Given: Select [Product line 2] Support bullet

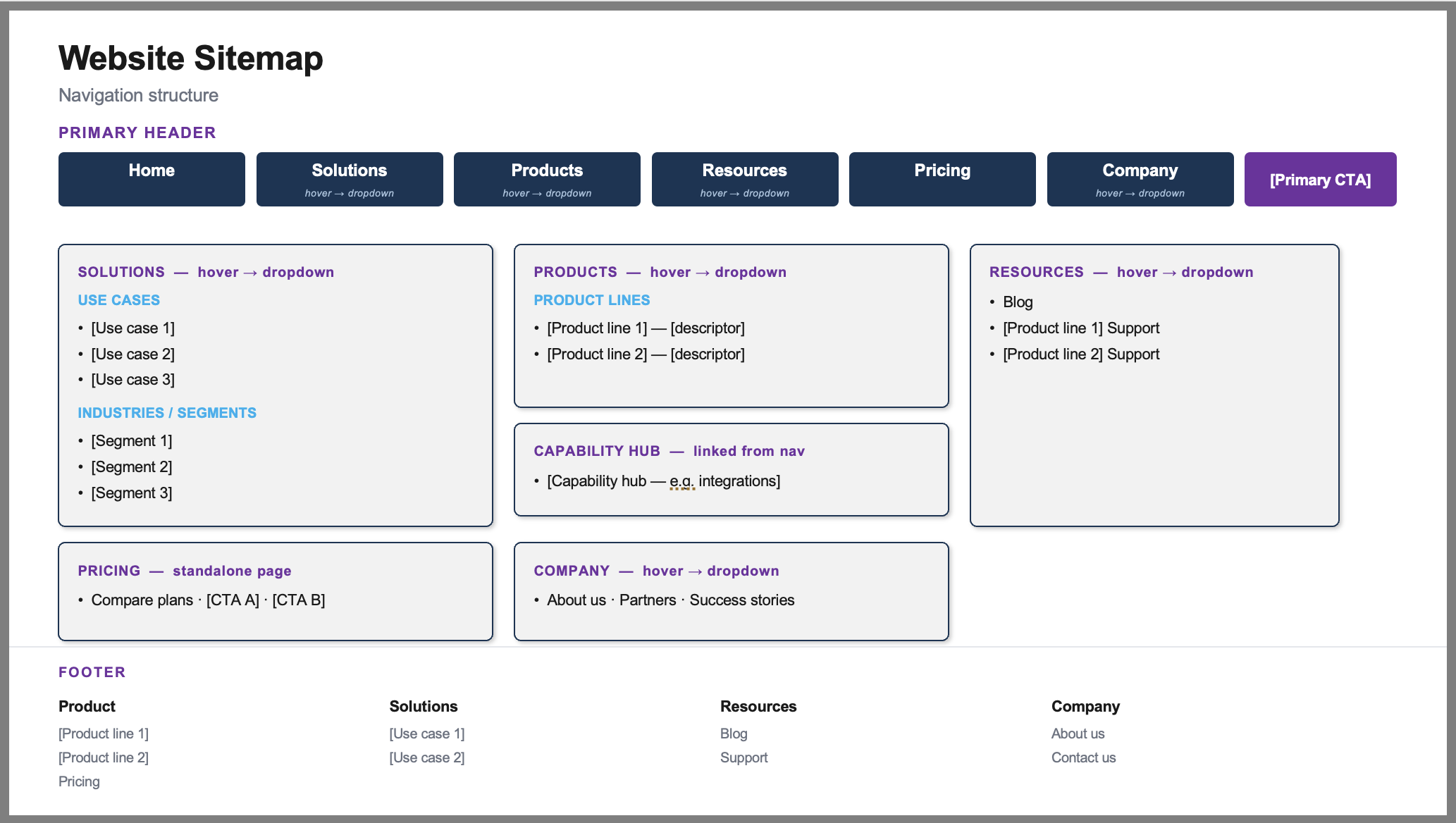Looking at the screenshot, I should (1081, 354).
